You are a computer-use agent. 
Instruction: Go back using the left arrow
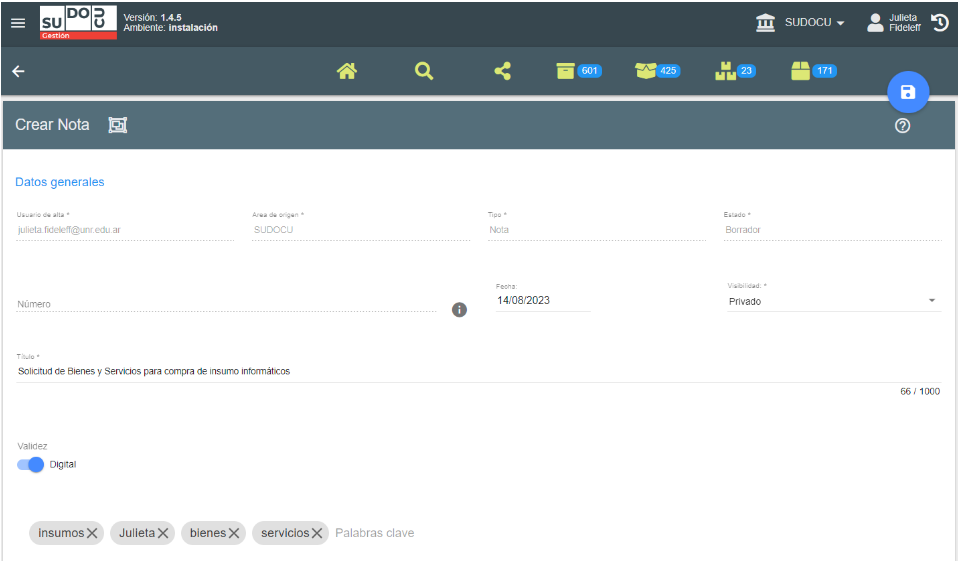(x=18, y=71)
